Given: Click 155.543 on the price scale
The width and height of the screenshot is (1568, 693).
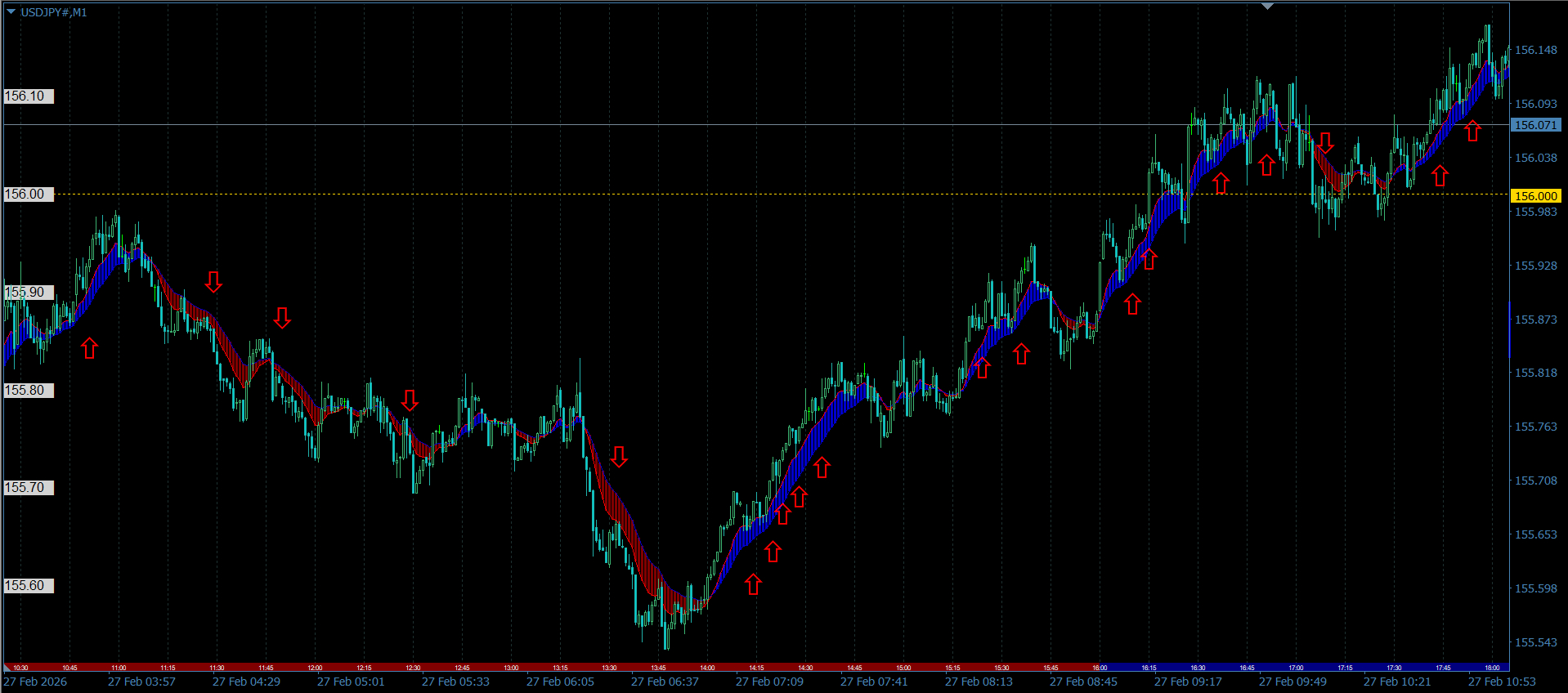Looking at the screenshot, I should [1536, 642].
